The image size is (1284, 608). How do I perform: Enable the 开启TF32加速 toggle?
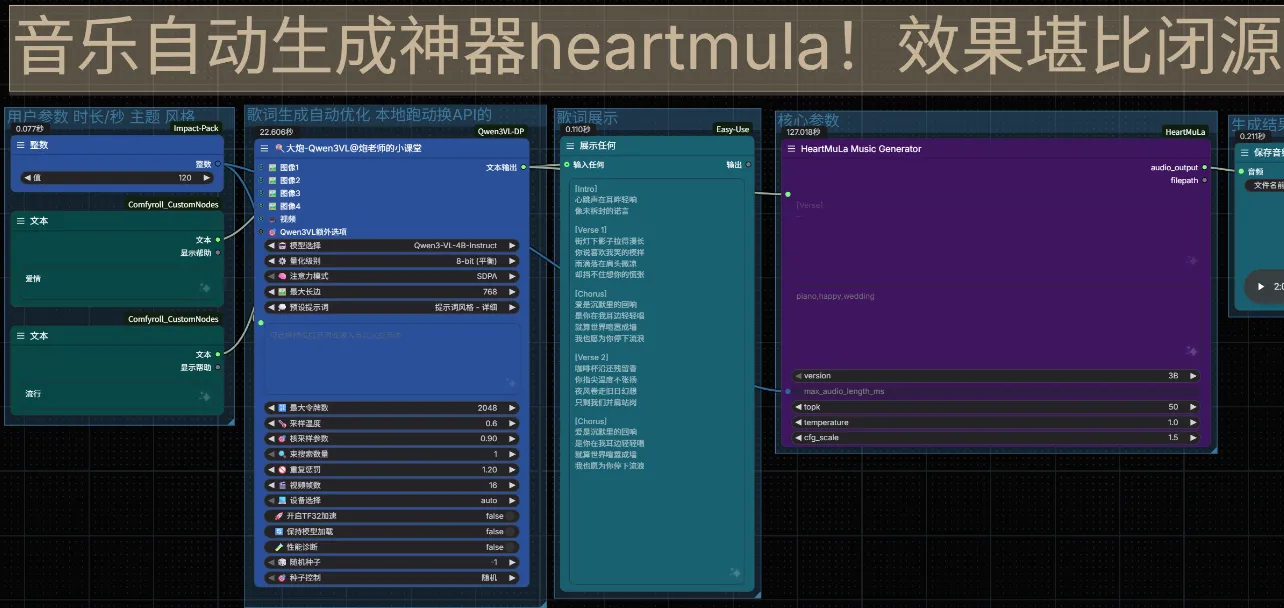(x=509, y=516)
